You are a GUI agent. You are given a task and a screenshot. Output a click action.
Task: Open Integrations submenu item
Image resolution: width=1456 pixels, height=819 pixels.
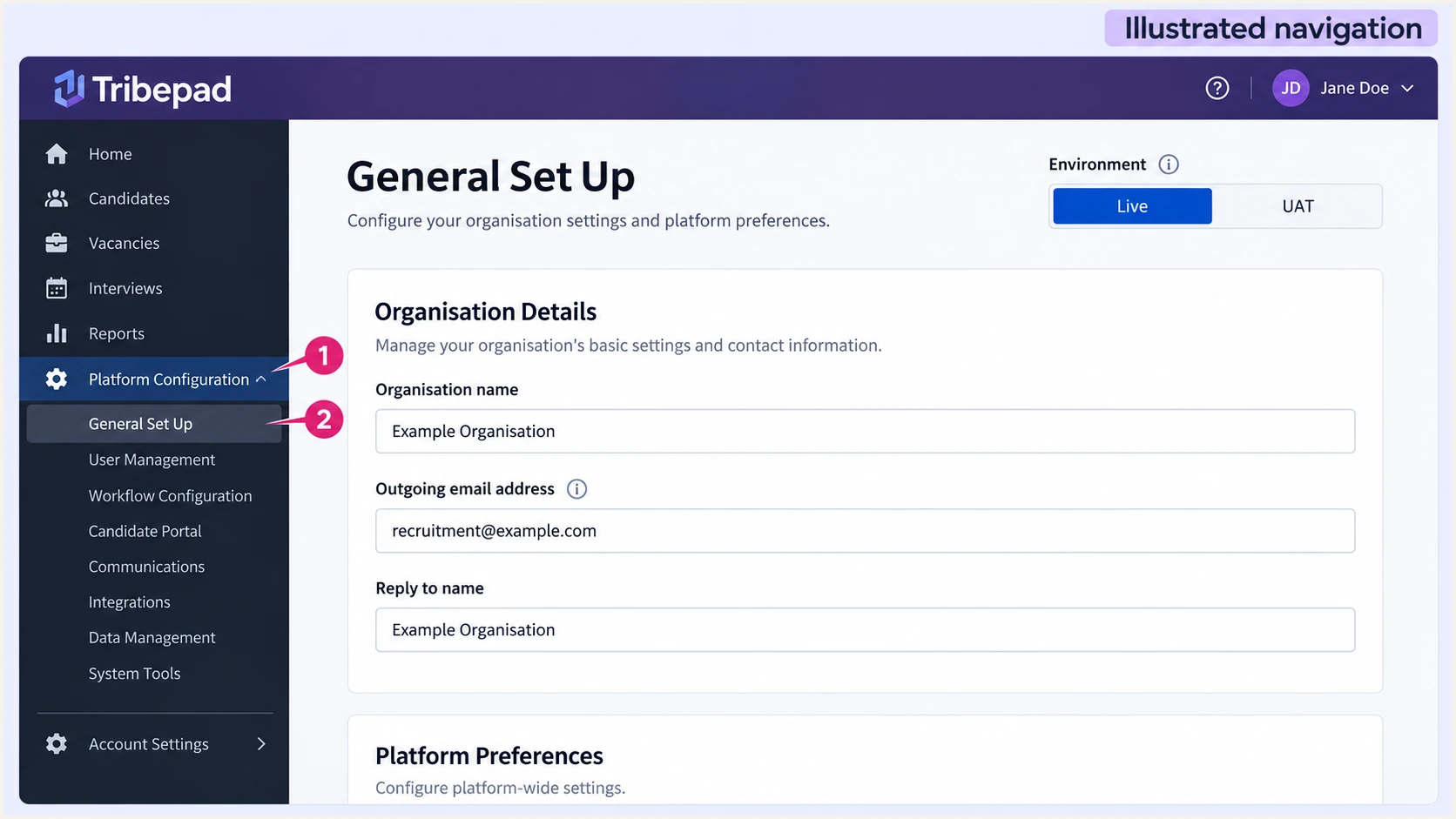point(129,602)
